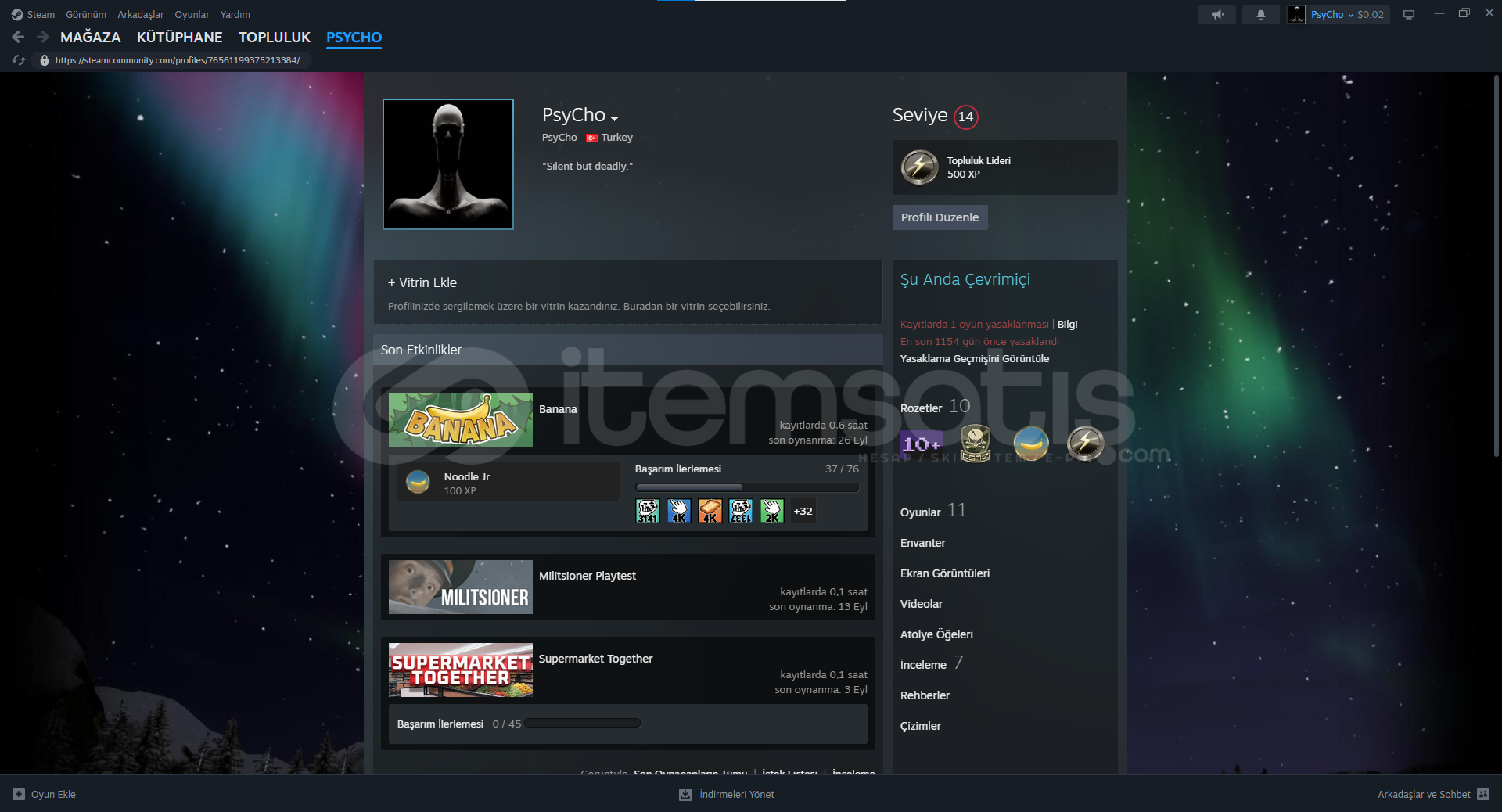The height and width of the screenshot is (812, 1502).
Task: Click the Seviye 14 level badge
Action: coord(966,117)
